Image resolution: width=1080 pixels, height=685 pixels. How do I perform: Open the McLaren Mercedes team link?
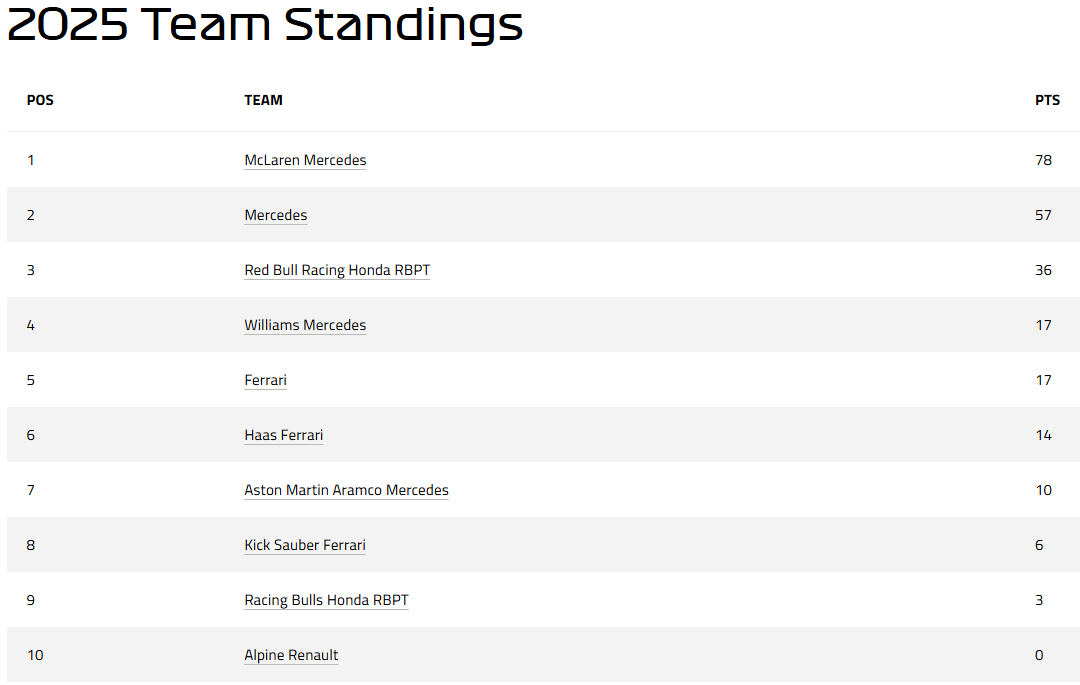[305, 160]
